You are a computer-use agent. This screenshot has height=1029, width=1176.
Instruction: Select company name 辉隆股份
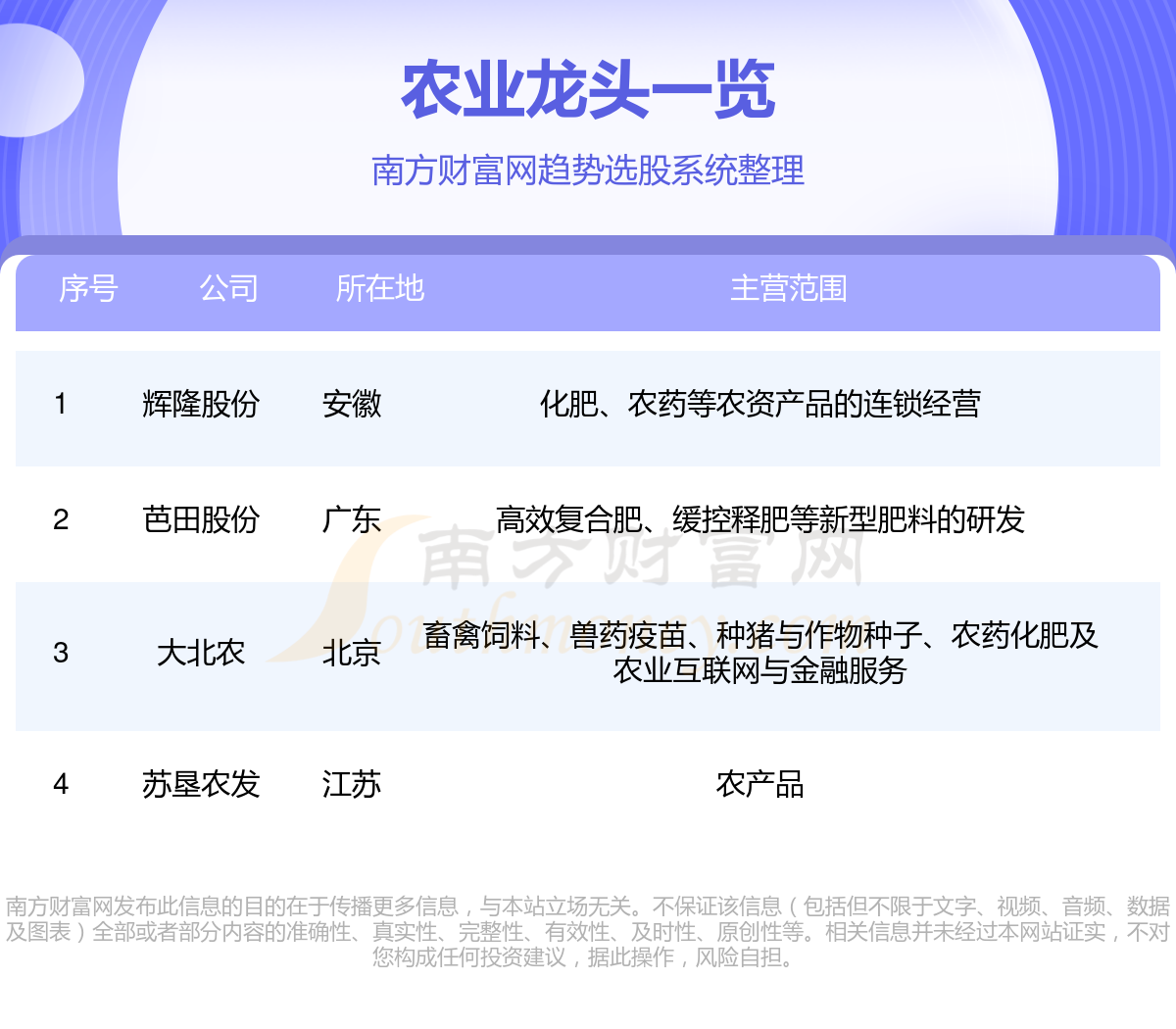pos(201,404)
